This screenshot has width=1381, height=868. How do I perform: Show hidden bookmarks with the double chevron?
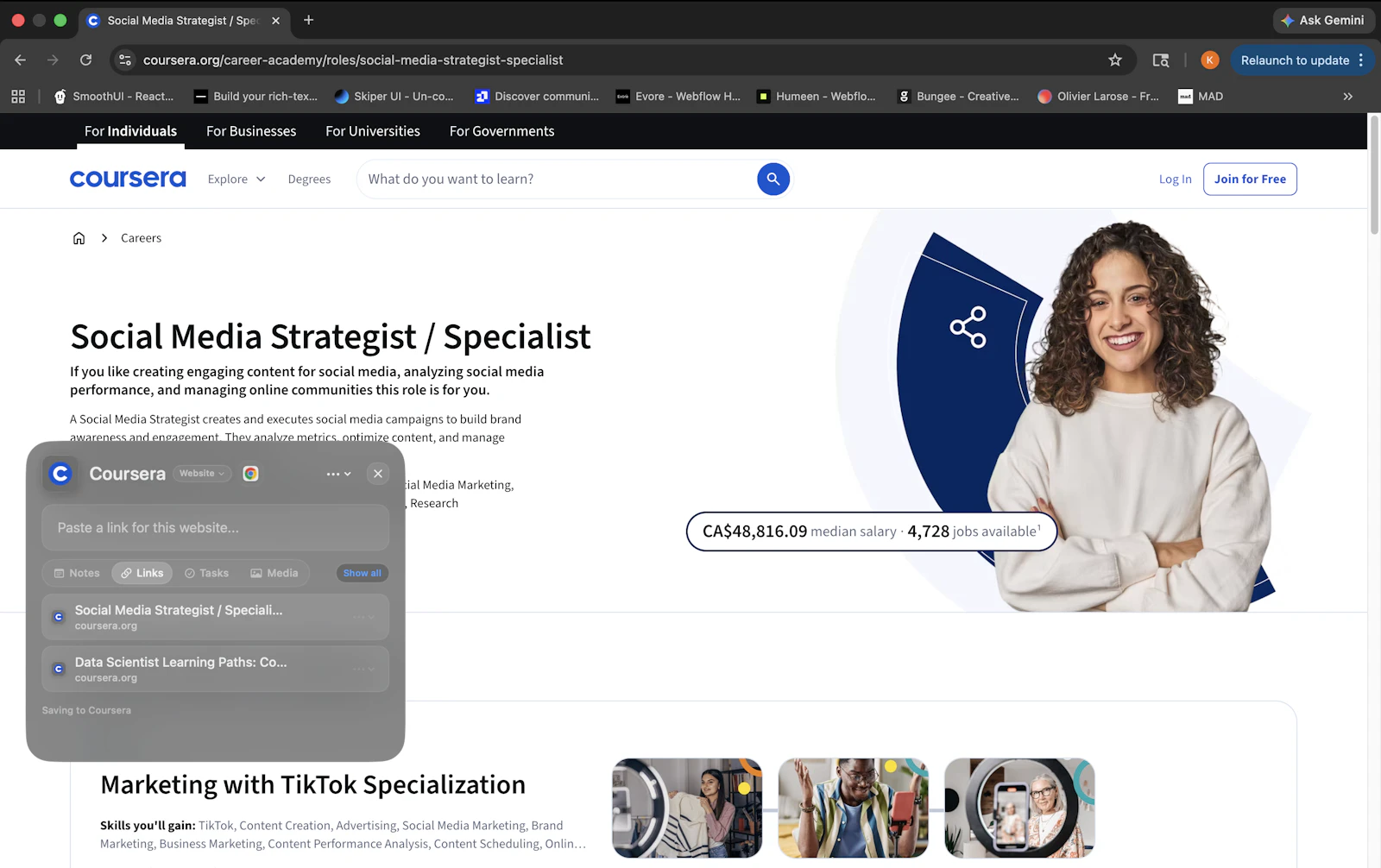click(1347, 97)
